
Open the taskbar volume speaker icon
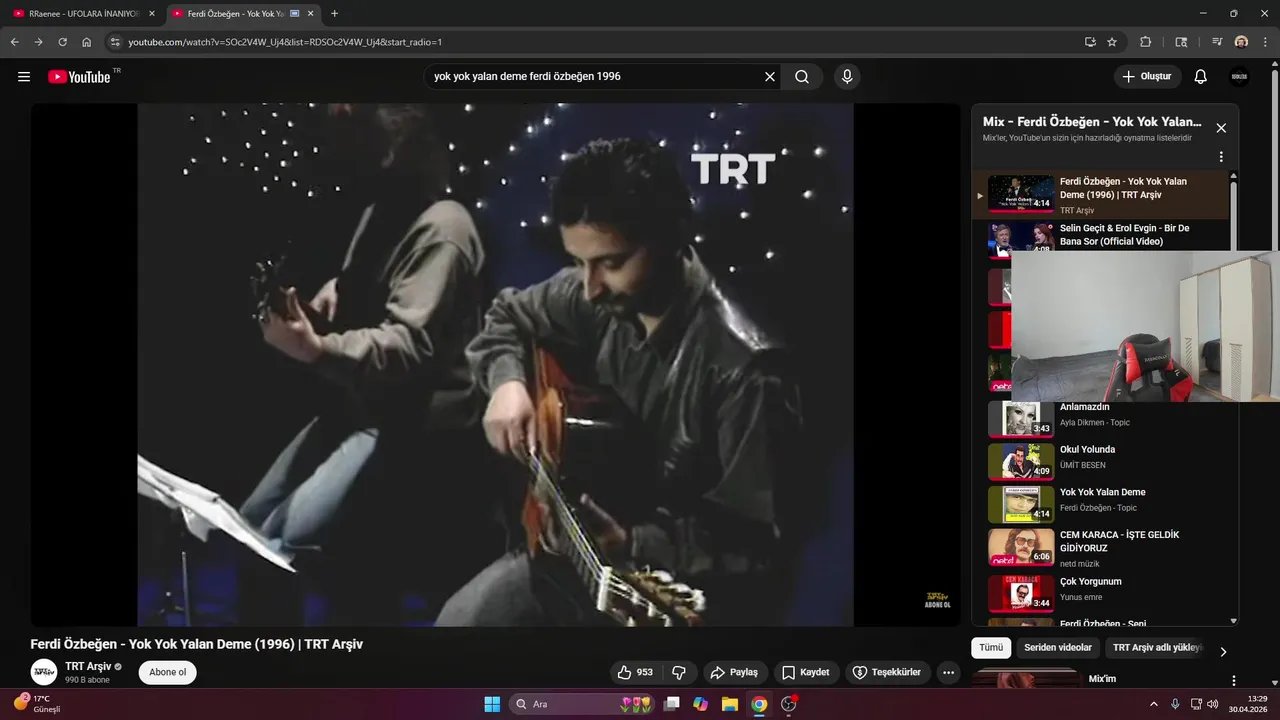[1215, 704]
